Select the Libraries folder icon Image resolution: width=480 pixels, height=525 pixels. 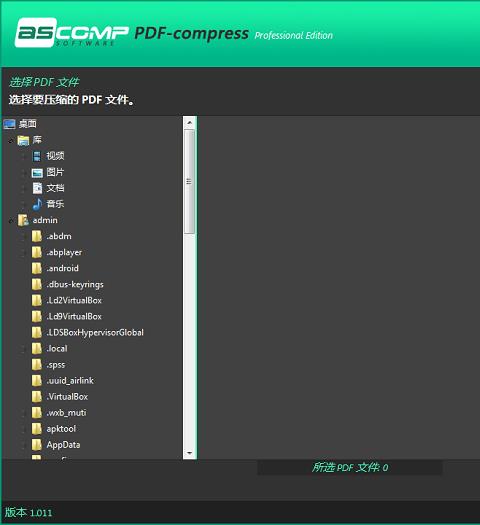[x=23, y=140]
